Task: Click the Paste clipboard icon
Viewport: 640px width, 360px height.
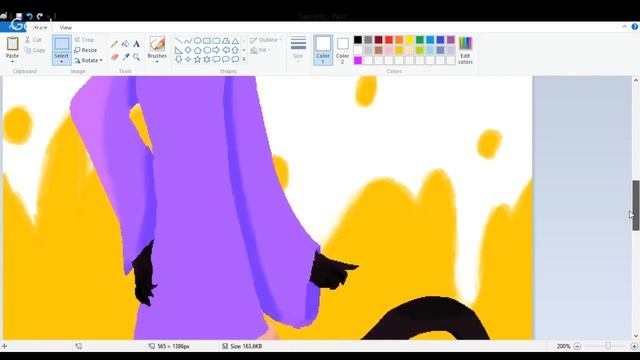Action: (x=13, y=43)
